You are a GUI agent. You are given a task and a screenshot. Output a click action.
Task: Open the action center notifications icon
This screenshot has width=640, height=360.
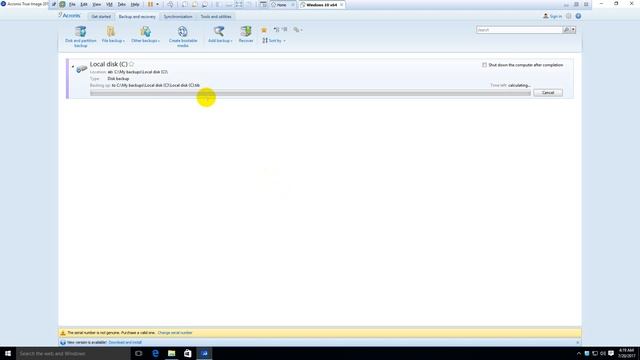[611, 353]
